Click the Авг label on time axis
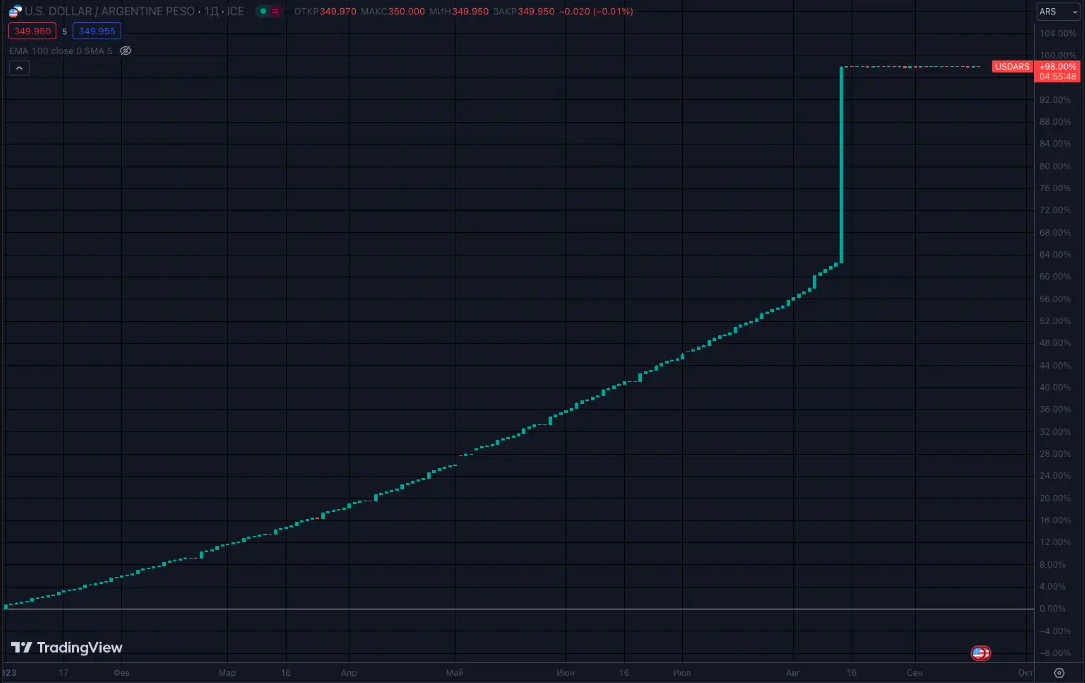This screenshot has width=1085, height=683. 793,673
